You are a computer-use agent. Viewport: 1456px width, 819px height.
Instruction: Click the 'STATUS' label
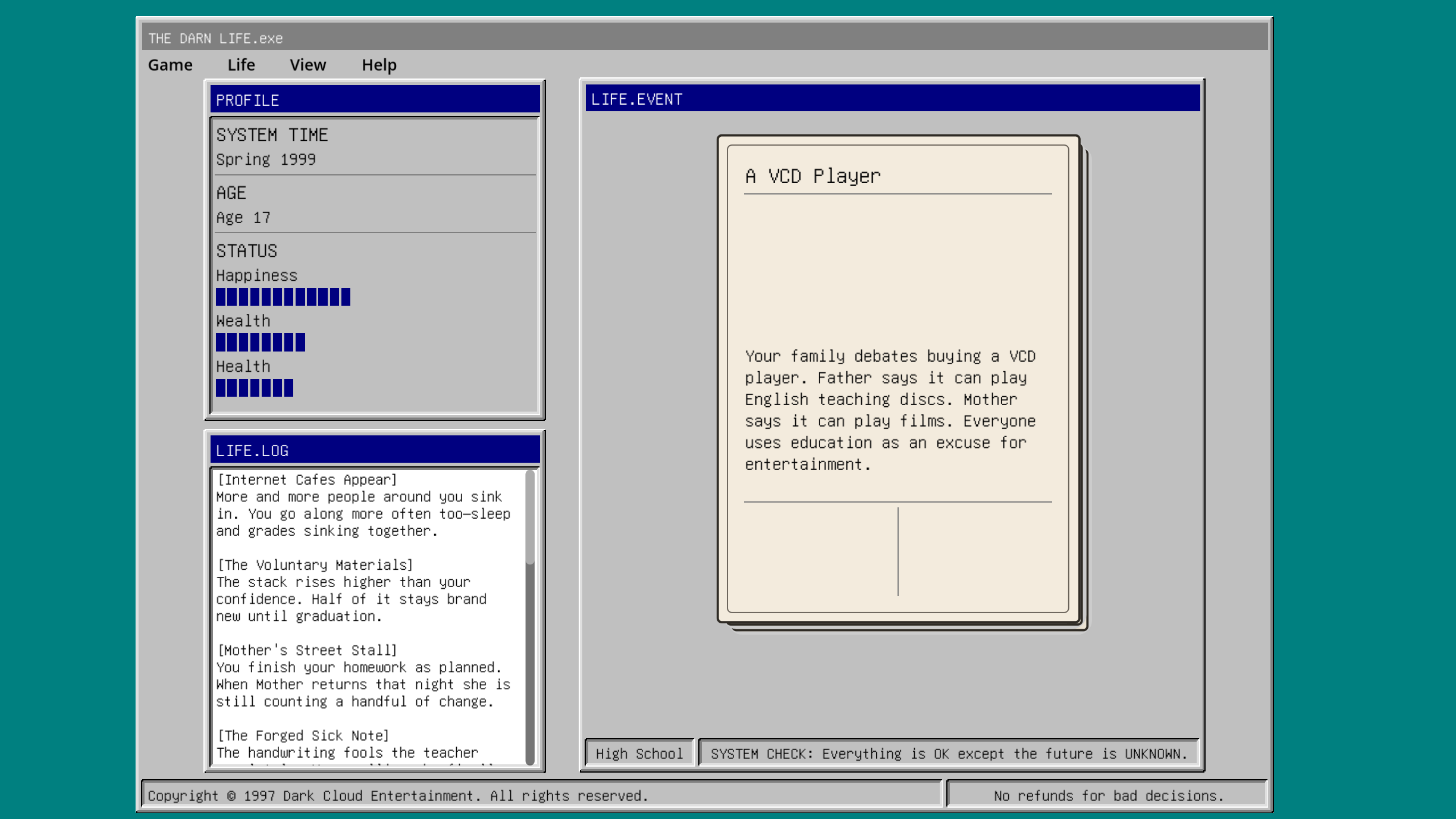click(x=247, y=251)
